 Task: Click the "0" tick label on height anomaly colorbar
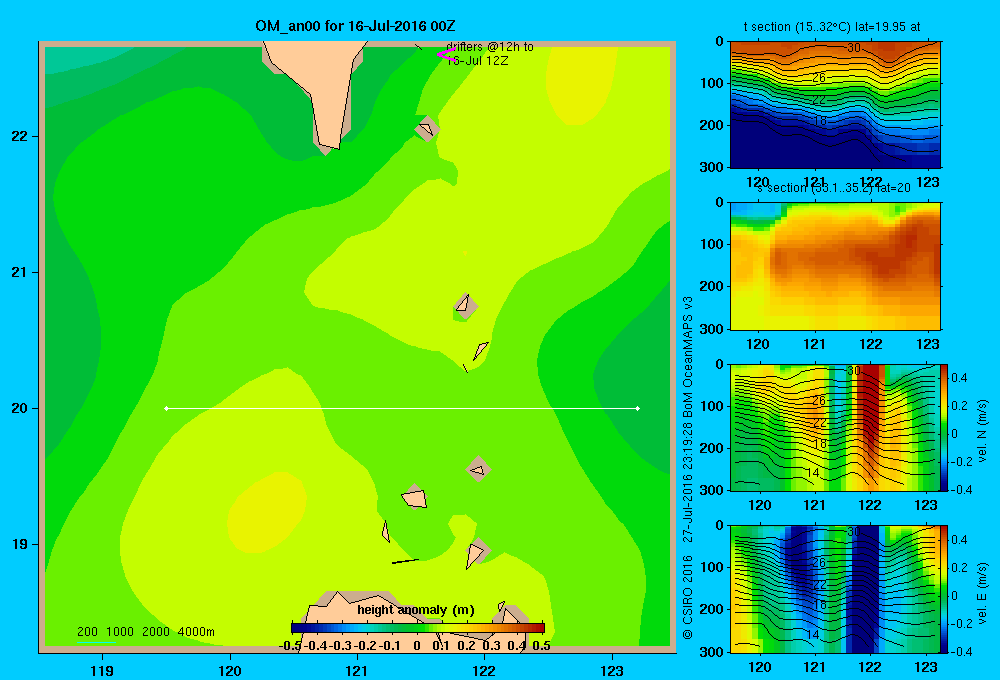point(416,646)
